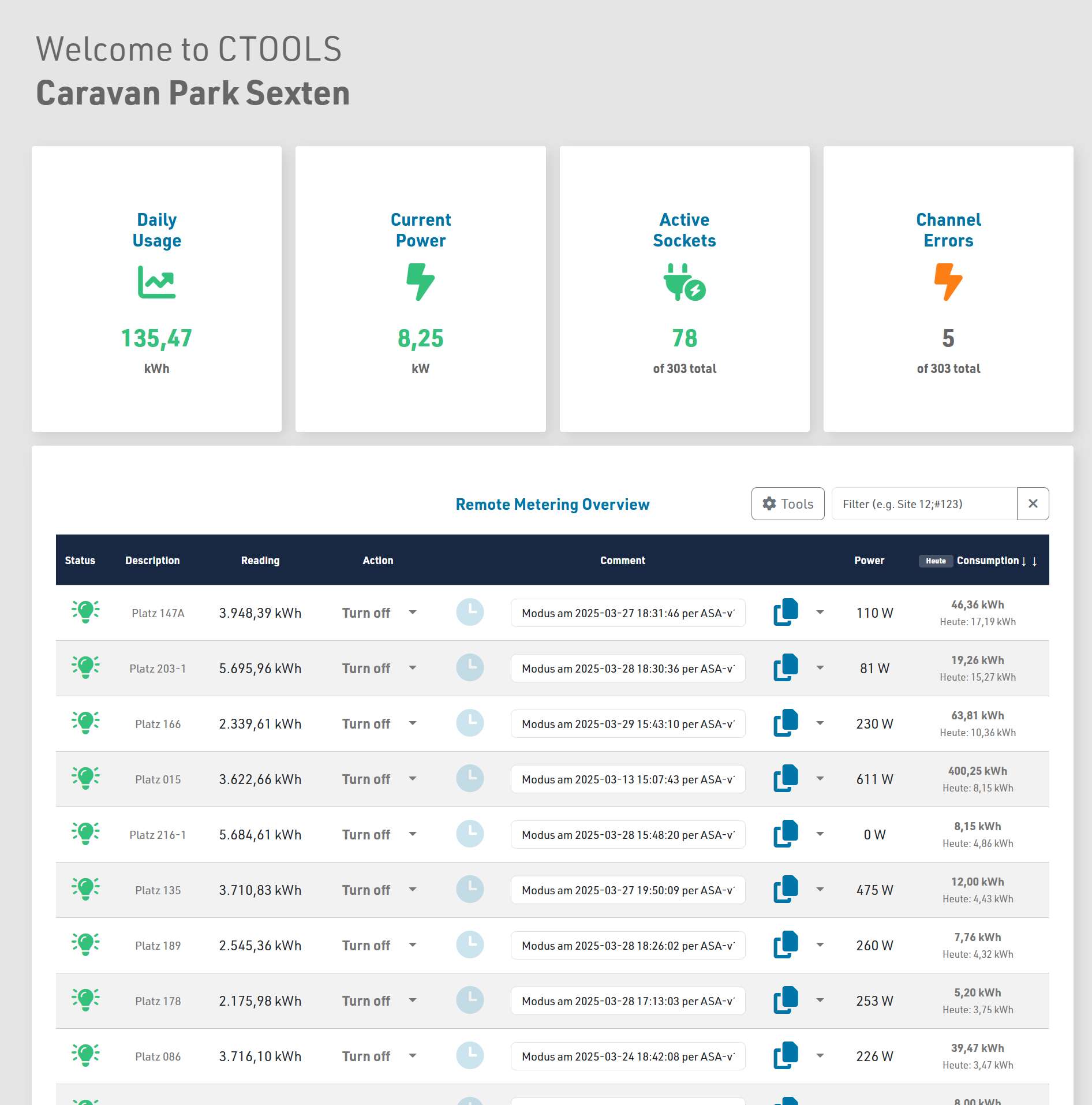
Task: Click the copy icon in Platz 135 row
Action: click(786, 889)
